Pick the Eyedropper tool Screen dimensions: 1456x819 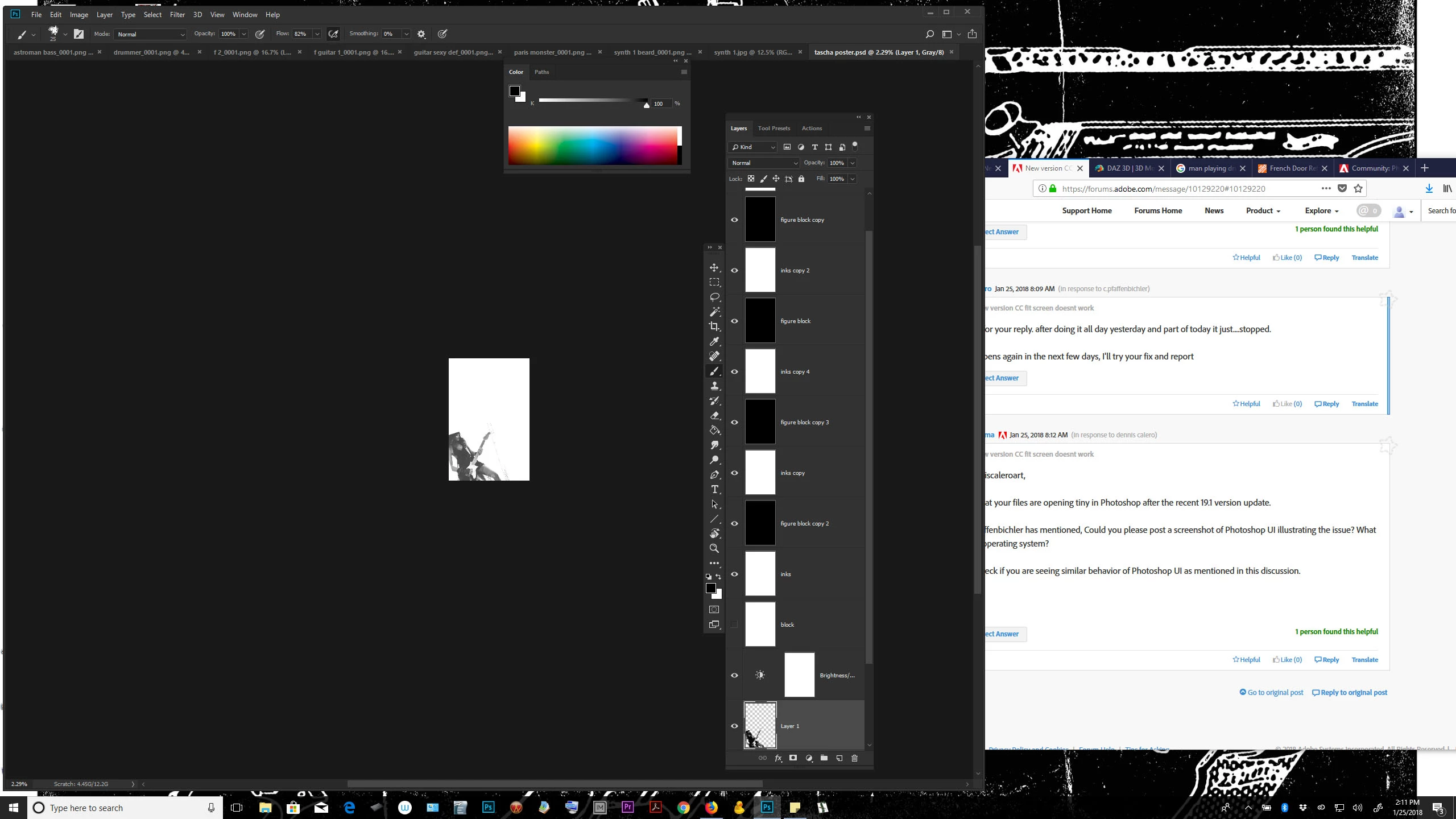(714, 341)
